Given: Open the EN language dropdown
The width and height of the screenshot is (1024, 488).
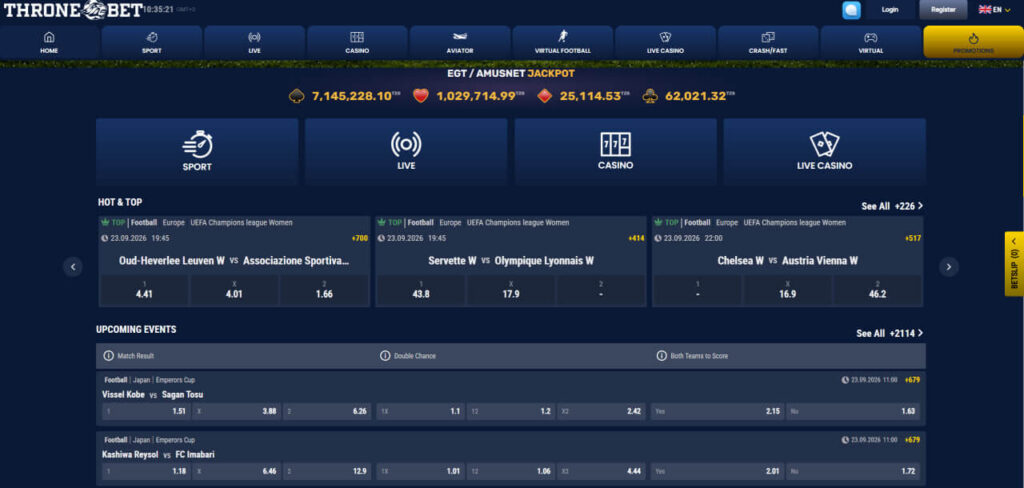Looking at the screenshot, I should point(995,10).
